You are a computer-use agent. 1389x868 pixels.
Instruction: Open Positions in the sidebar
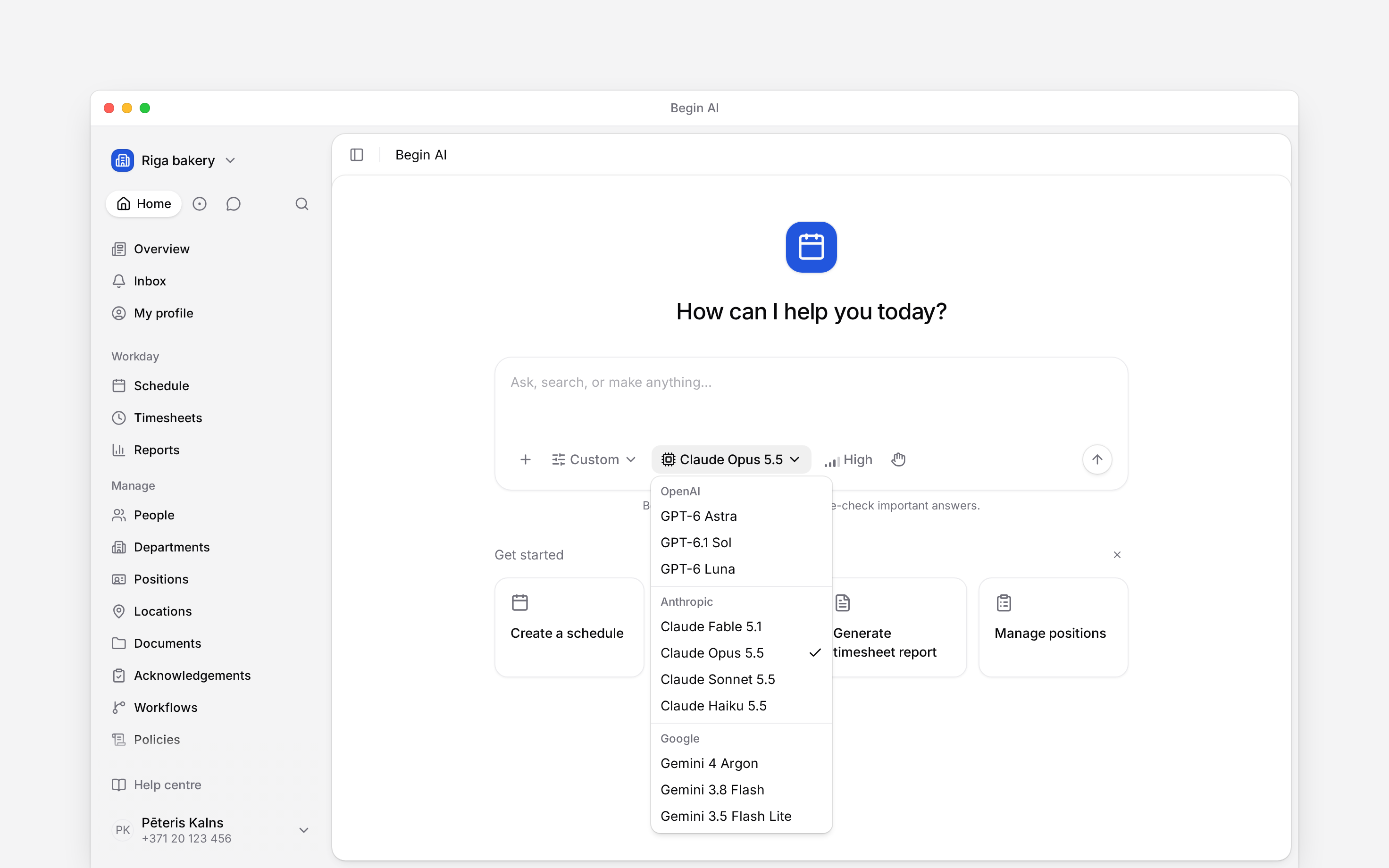[210, 579]
